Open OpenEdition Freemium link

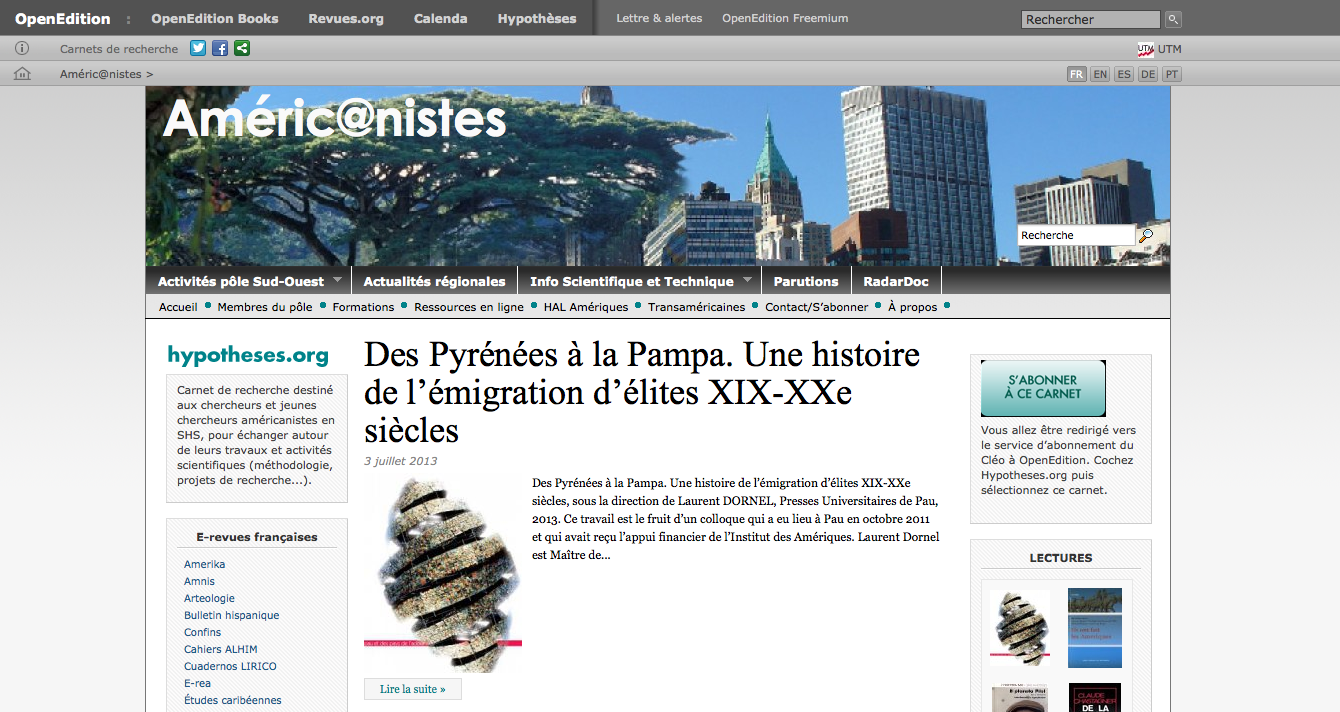pyautogui.click(x=785, y=18)
